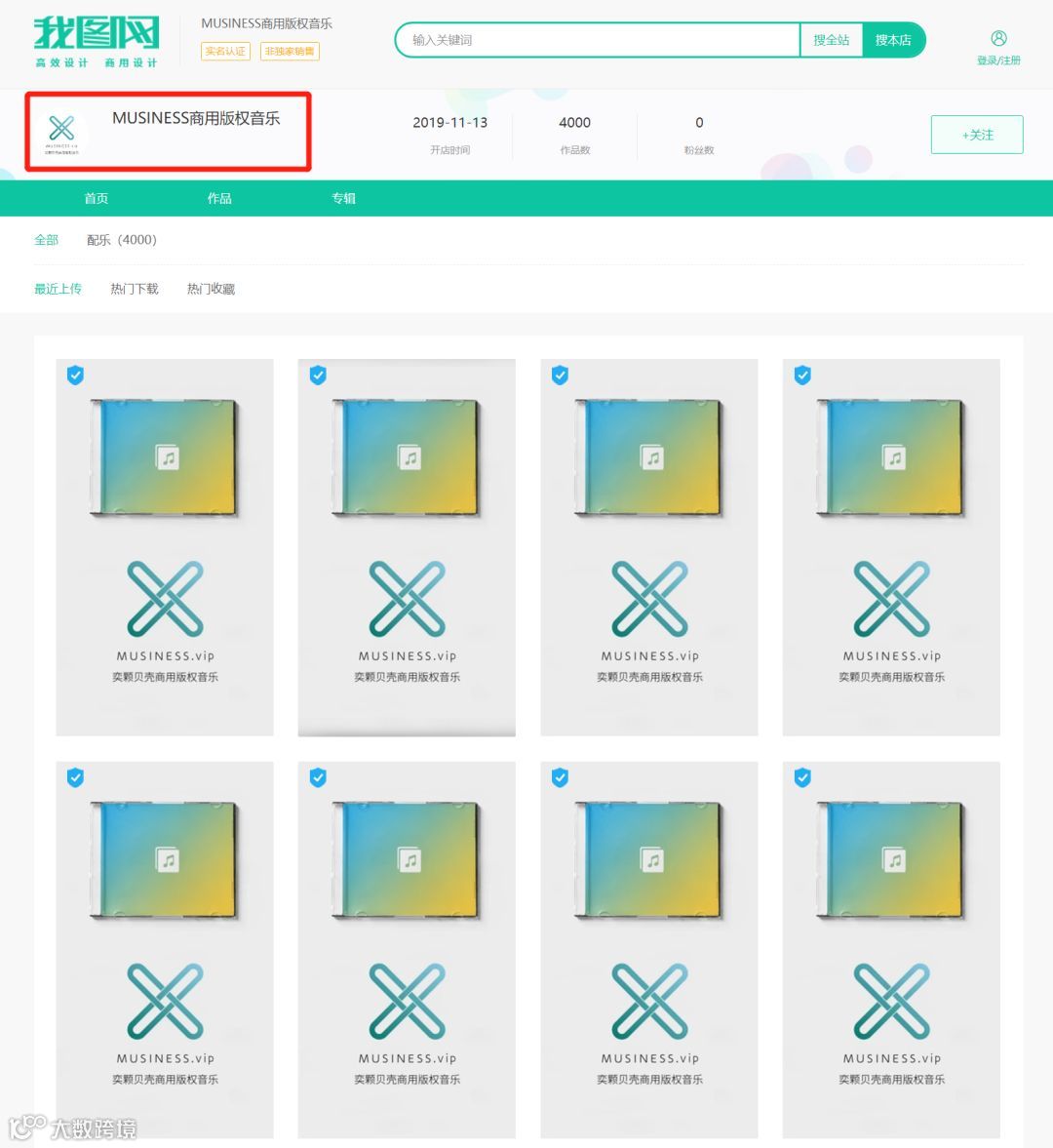
Task: Select the 配乐 (4000) category filter
Action: click(122, 239)
